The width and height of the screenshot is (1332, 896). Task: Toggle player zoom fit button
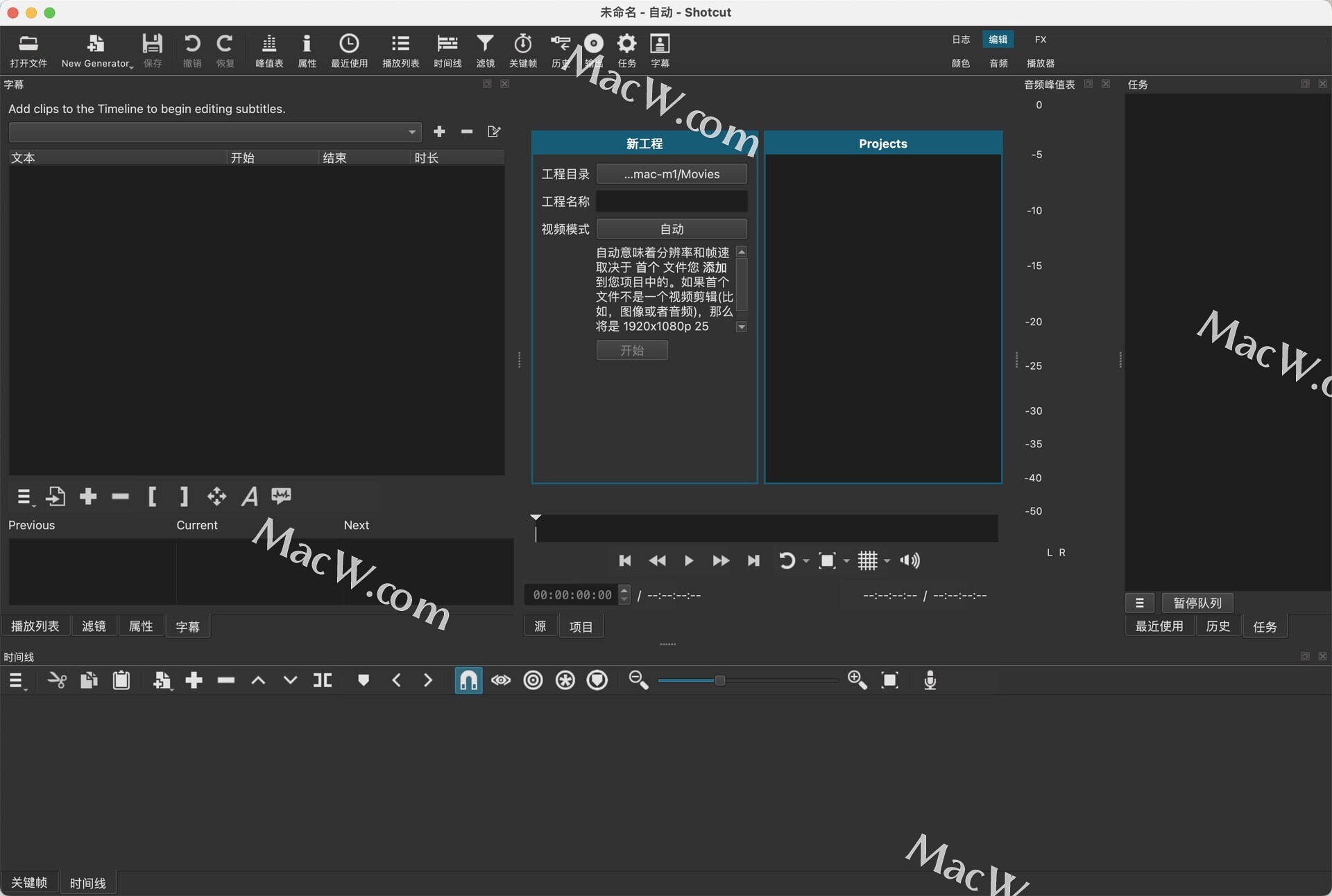(827, 560)
